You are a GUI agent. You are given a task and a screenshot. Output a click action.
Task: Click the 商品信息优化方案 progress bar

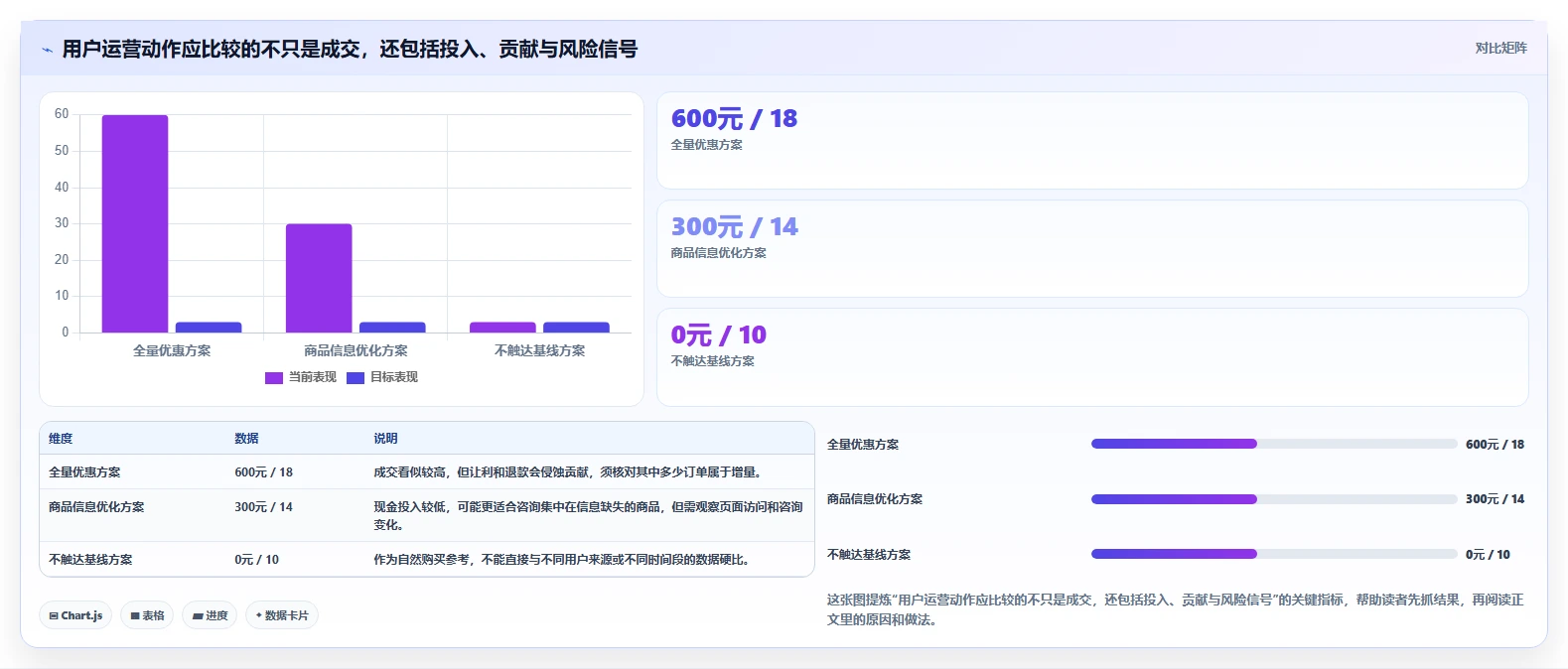(1274, 499)
